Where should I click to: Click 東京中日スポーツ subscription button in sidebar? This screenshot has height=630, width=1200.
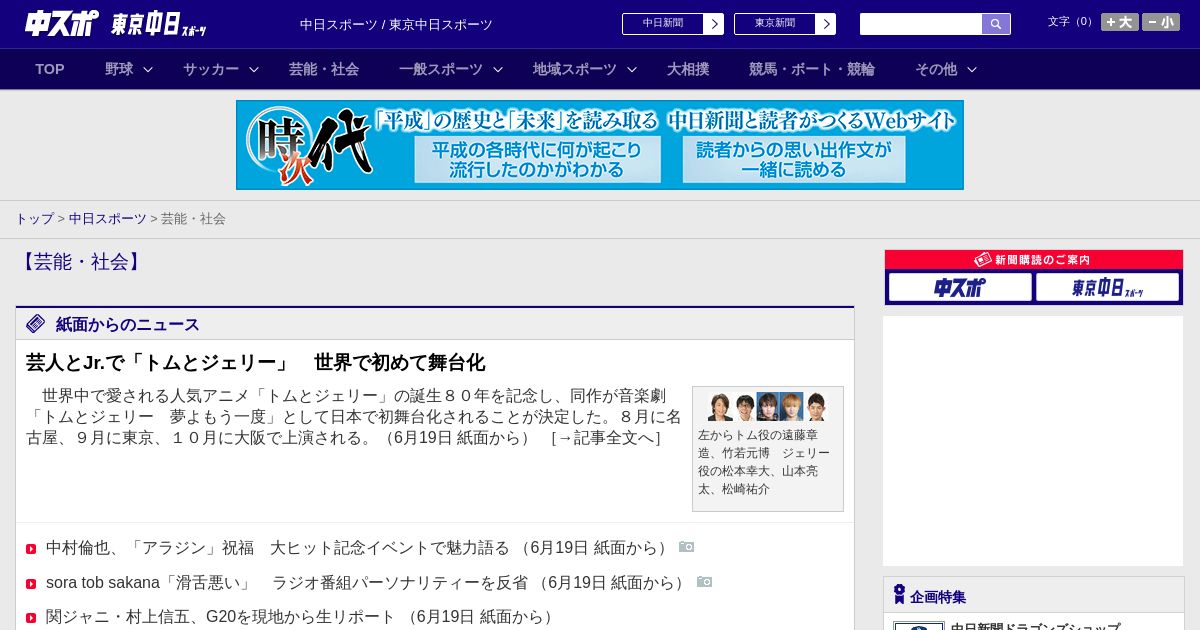point(1108,287)
